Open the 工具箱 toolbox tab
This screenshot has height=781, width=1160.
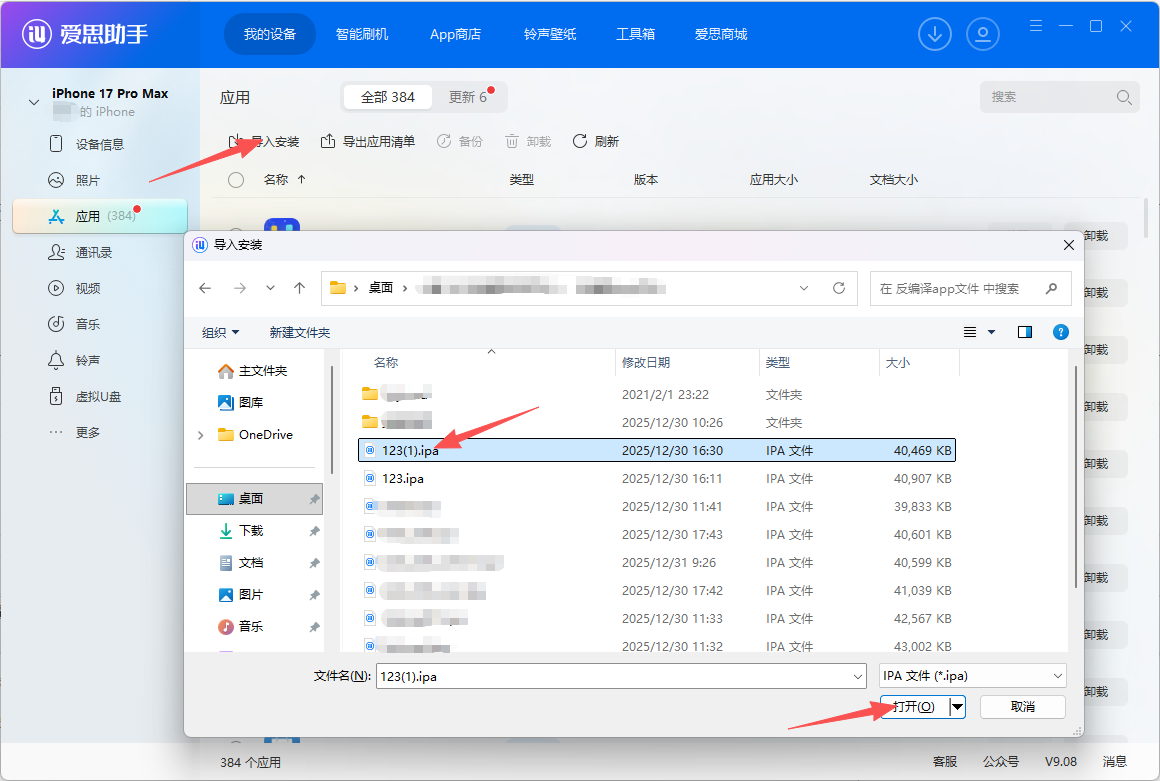[x=635, y=34]
